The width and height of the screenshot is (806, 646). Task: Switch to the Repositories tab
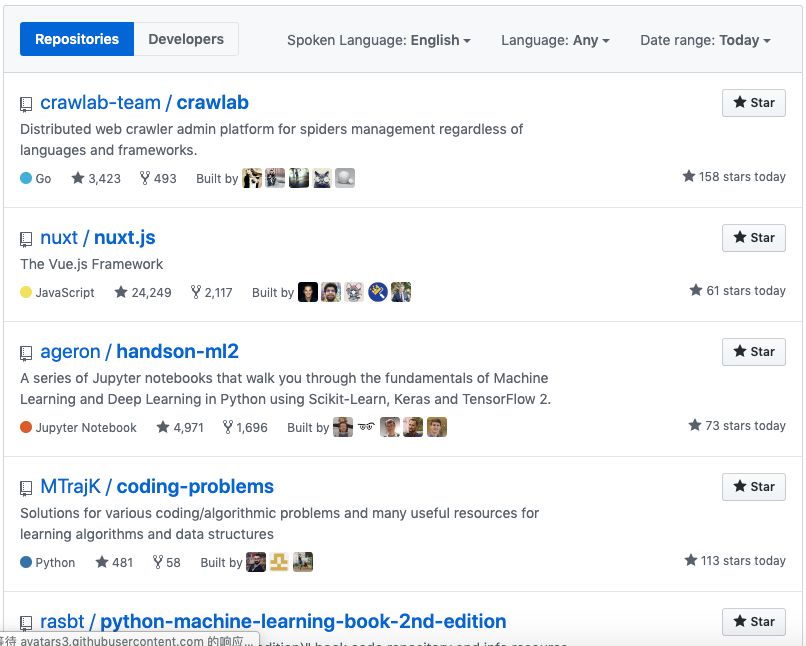coord(77,39)
